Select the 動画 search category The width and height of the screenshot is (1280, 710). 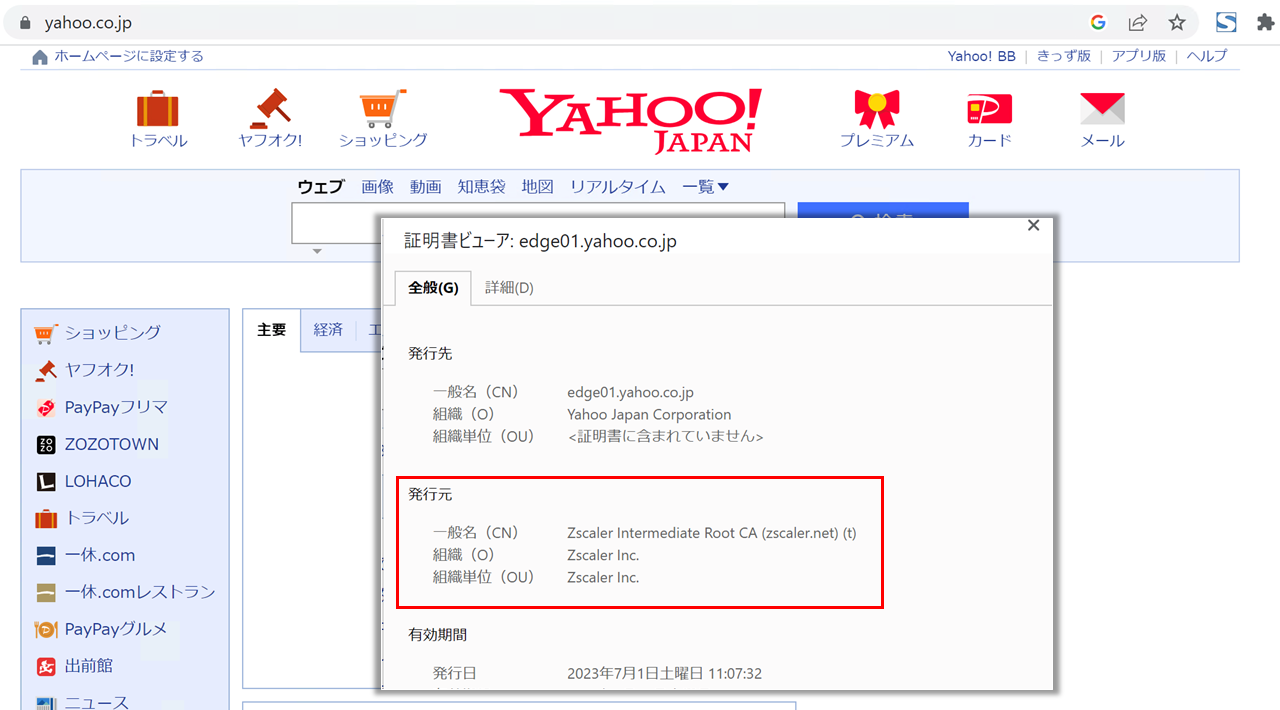pyautogui.click(x=426, y=187)
